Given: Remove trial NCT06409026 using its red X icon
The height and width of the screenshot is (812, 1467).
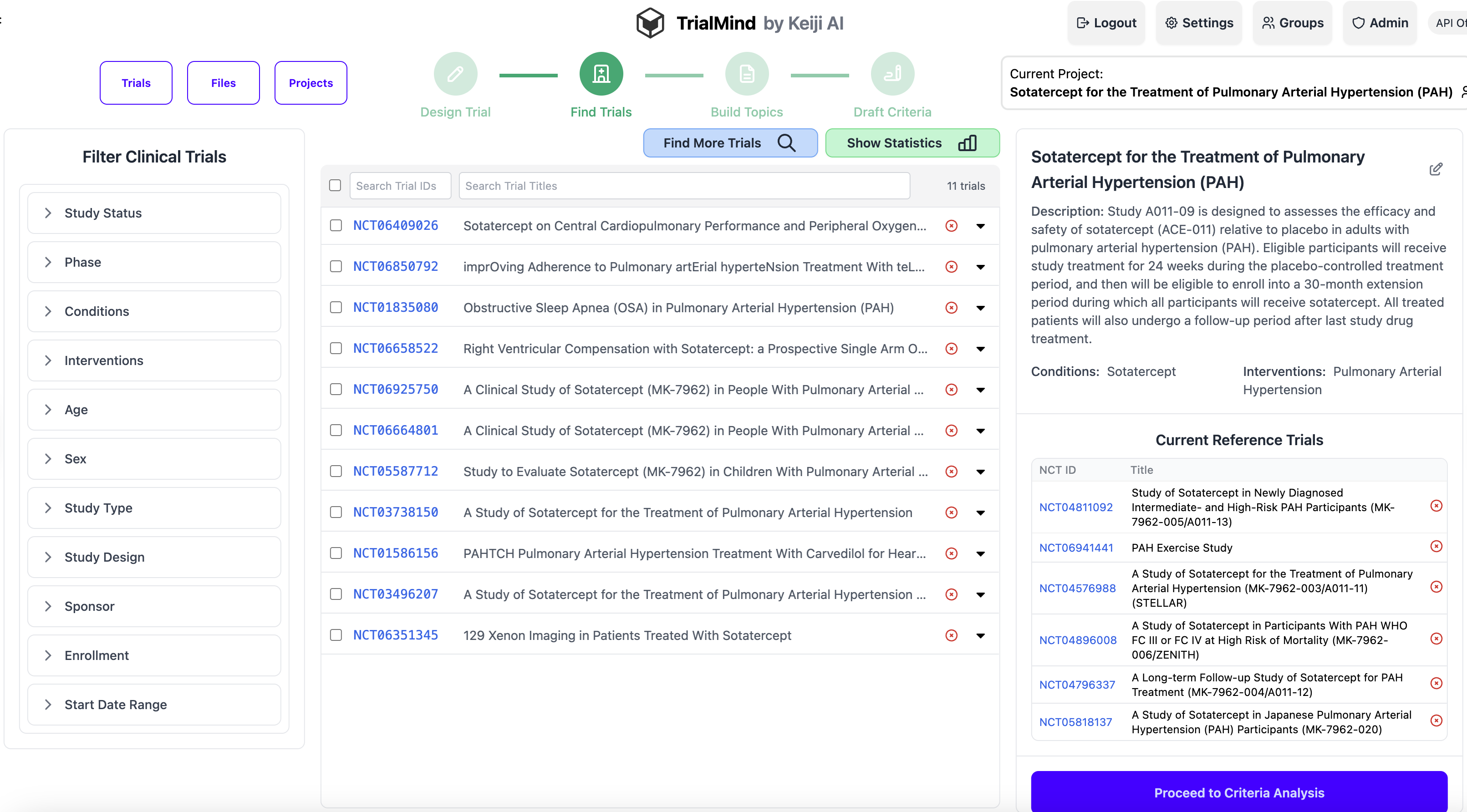Looking at the screenshot, I should tap(951, 226).
